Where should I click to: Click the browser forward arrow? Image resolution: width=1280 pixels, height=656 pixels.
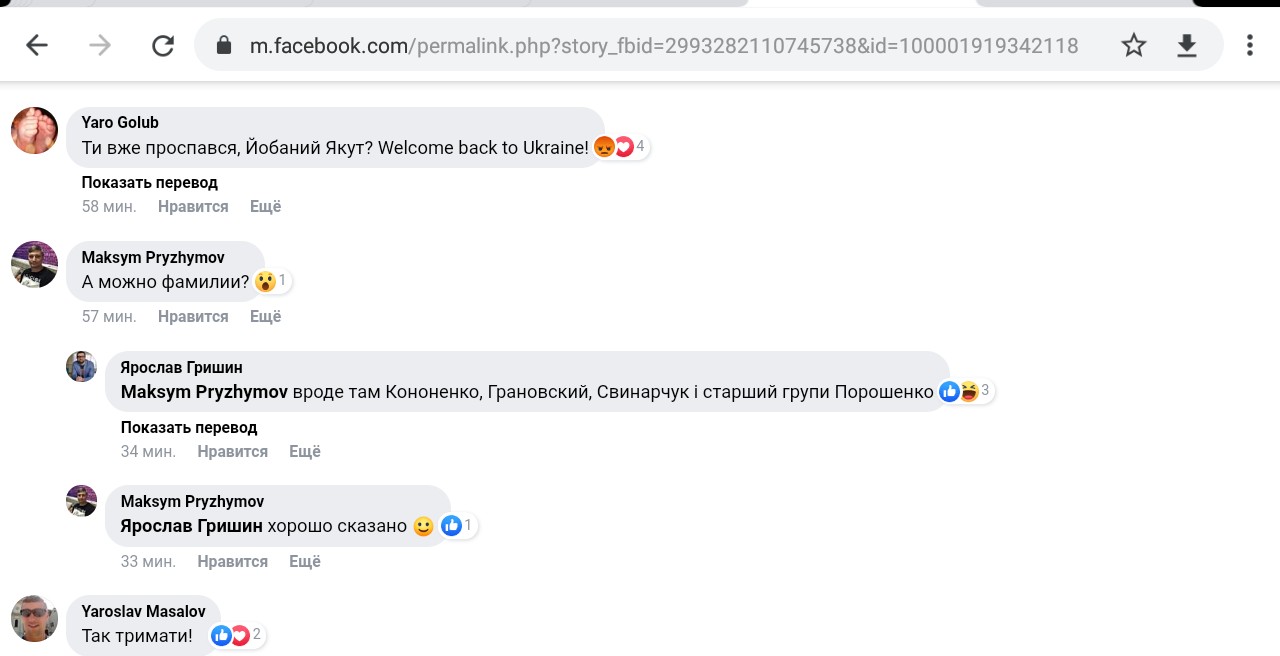pos(100,45)
